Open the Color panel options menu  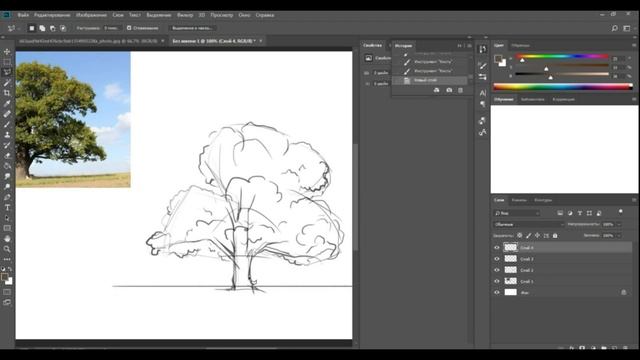634,45
